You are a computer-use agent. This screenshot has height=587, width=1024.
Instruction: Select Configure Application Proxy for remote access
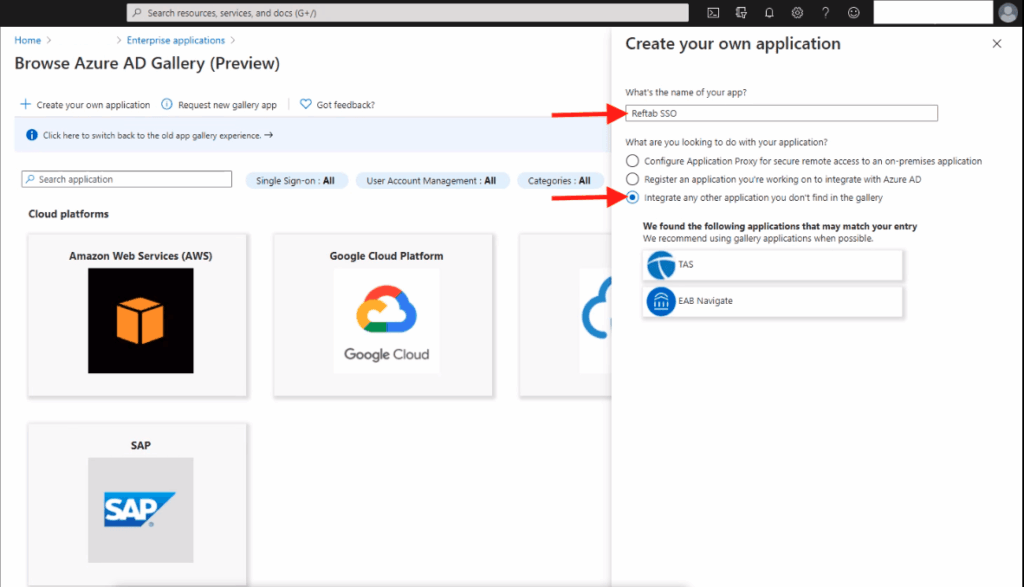[632, 160]
